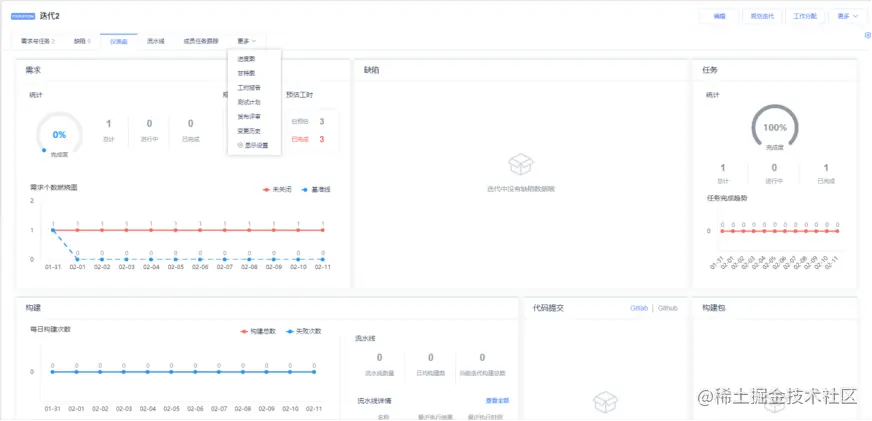Image resolution: width=872 pixels, height=421 pixels.
Task: Open the 需求与任务 tab
Action: [37, 41]
